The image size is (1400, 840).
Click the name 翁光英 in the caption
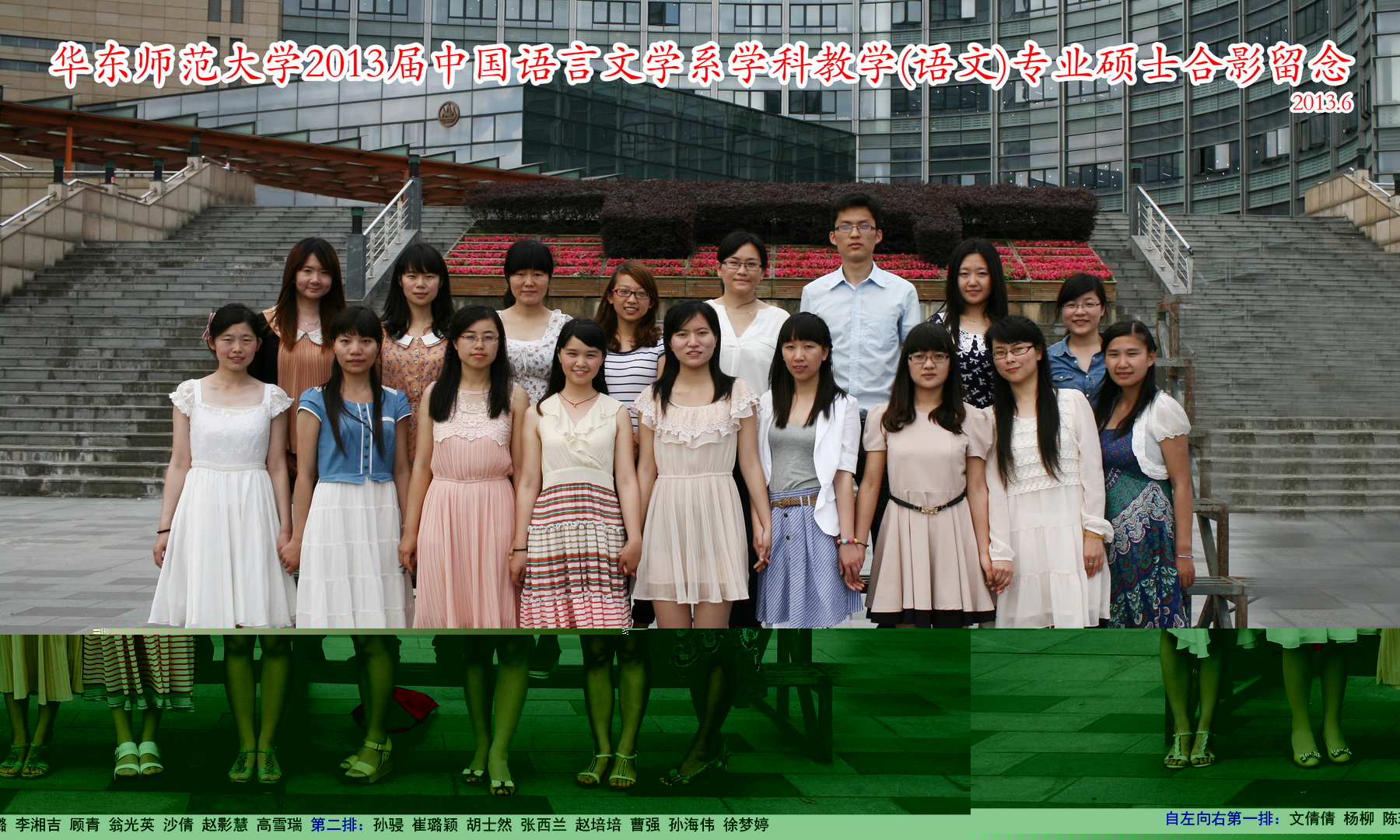pyautogui.click(x=131, y=825)
